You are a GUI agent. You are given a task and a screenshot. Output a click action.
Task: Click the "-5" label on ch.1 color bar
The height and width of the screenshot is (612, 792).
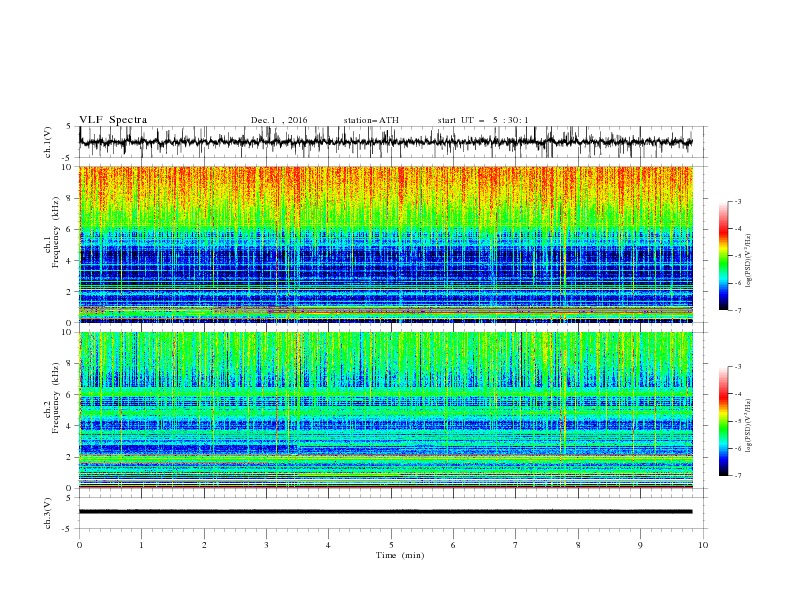click(738, 256)
